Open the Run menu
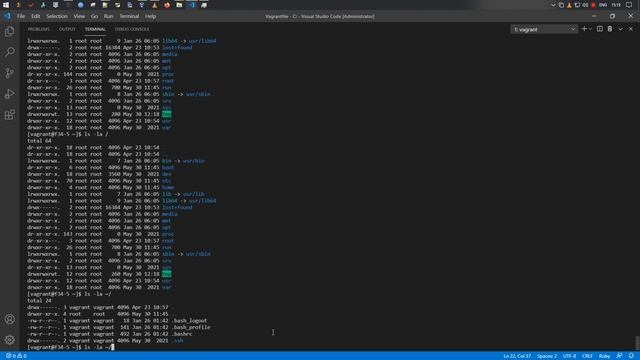Image resolution: width=640 pixels, height=360 pixels. coord(109,16)
